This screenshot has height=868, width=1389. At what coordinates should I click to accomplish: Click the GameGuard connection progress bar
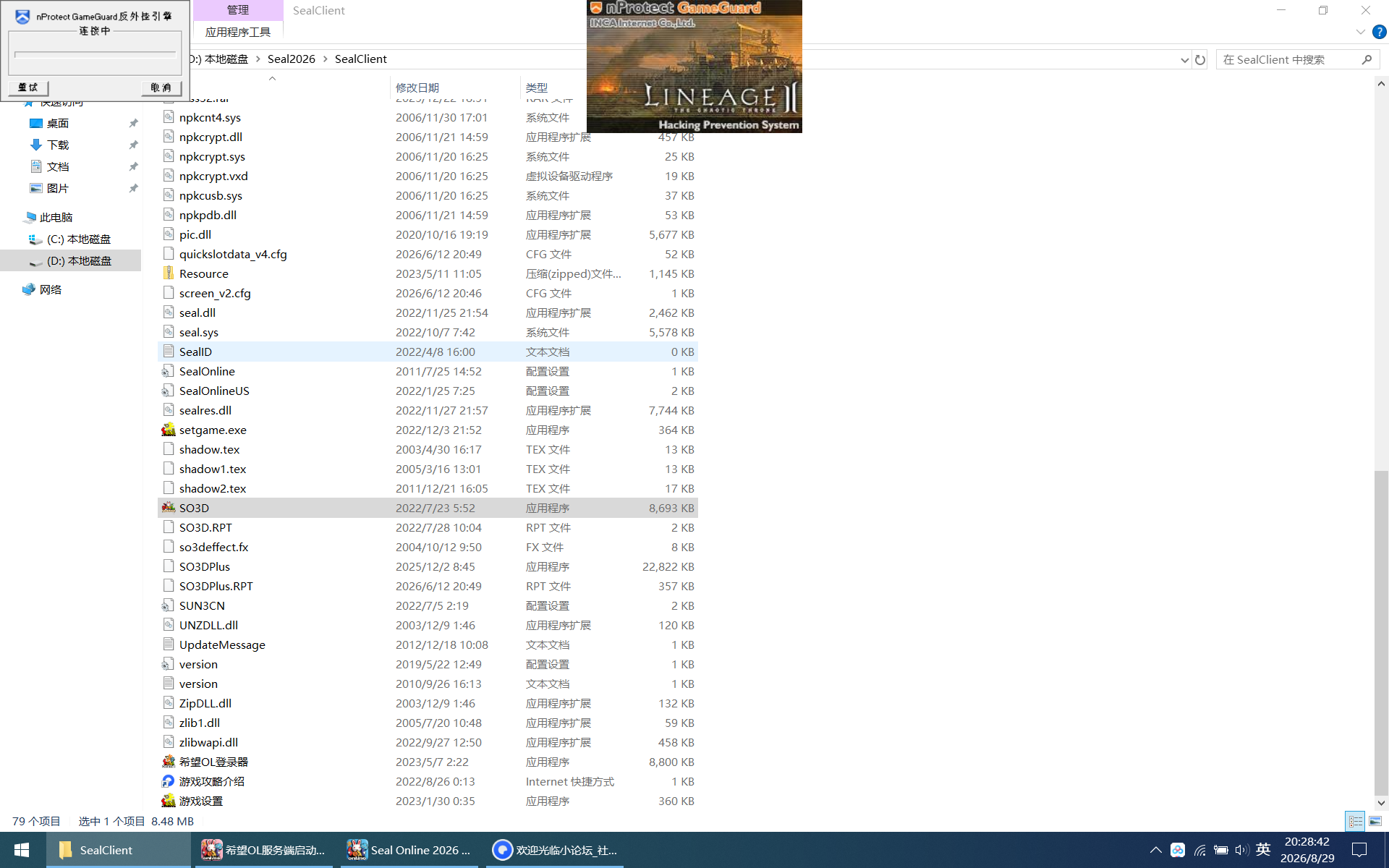[95, 54]
